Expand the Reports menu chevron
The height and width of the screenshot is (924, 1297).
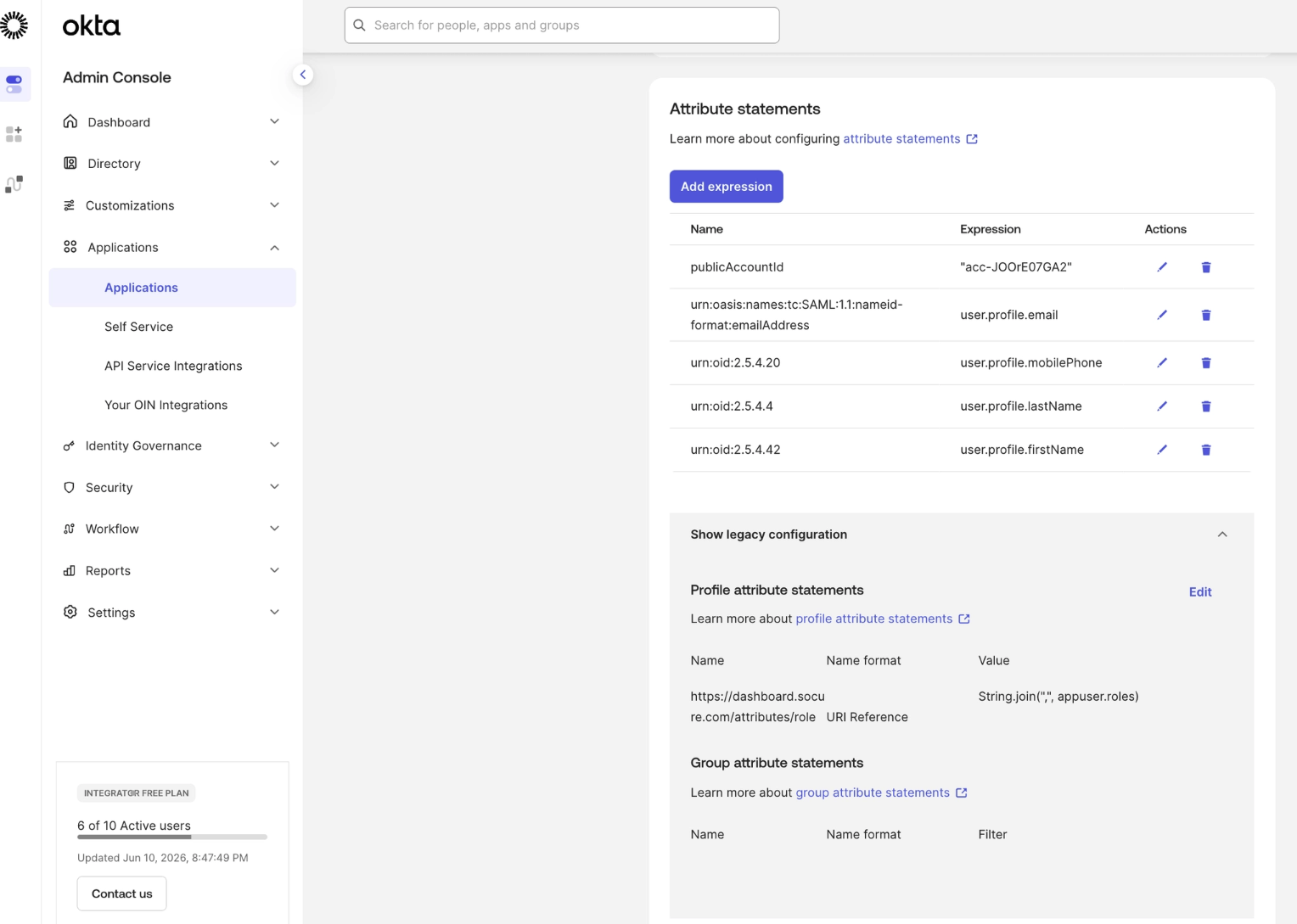click(x=274, y=570)
